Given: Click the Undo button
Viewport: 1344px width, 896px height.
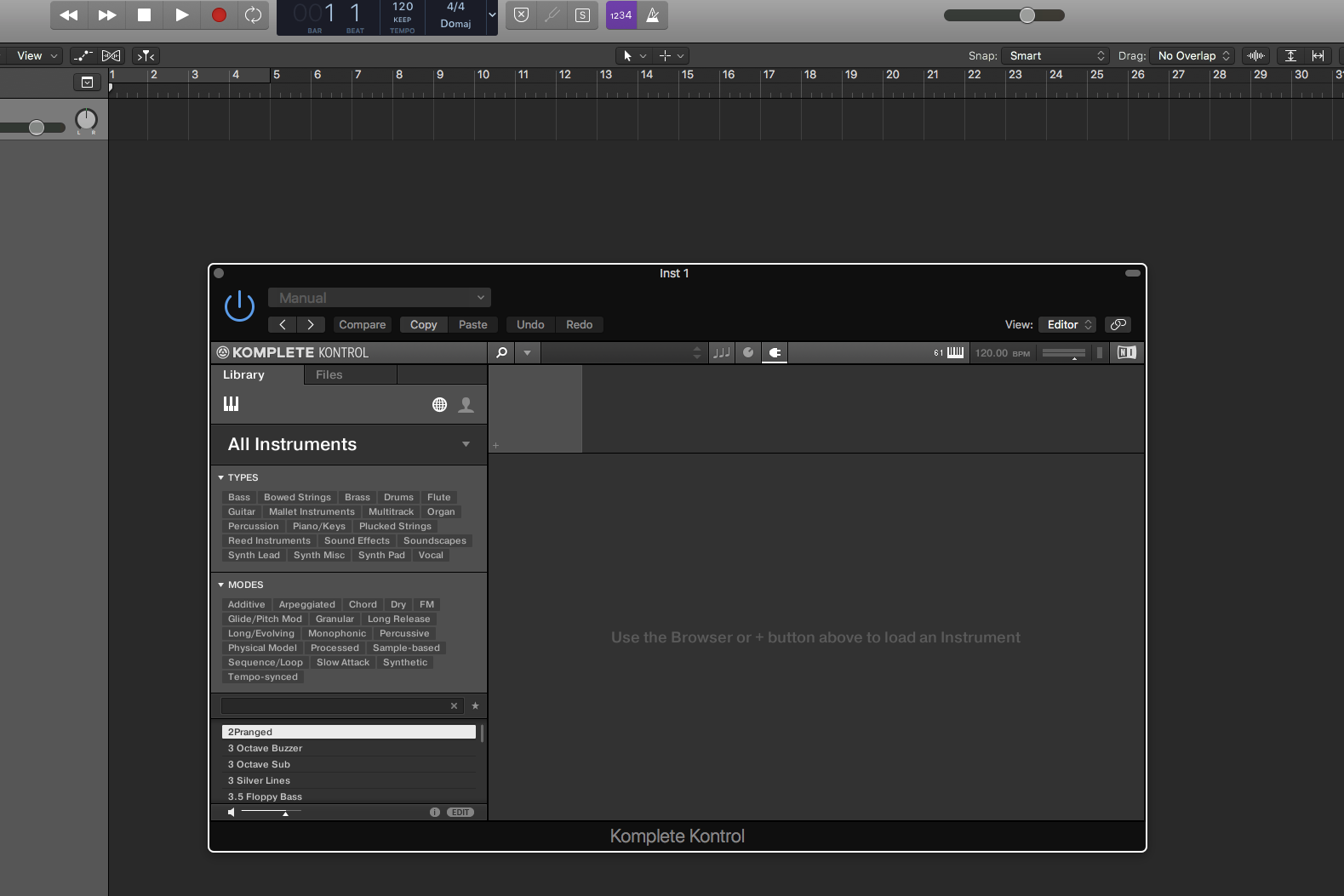Looking at the screenshot, I should pyautogui.click(x=530, y=324).
